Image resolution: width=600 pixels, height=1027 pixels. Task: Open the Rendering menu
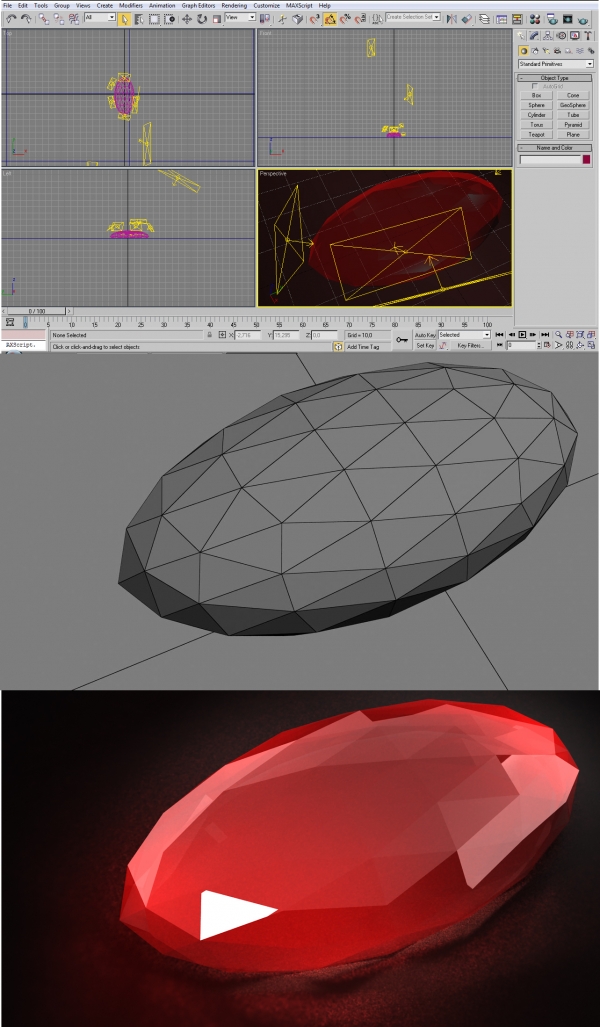(234, 5)
